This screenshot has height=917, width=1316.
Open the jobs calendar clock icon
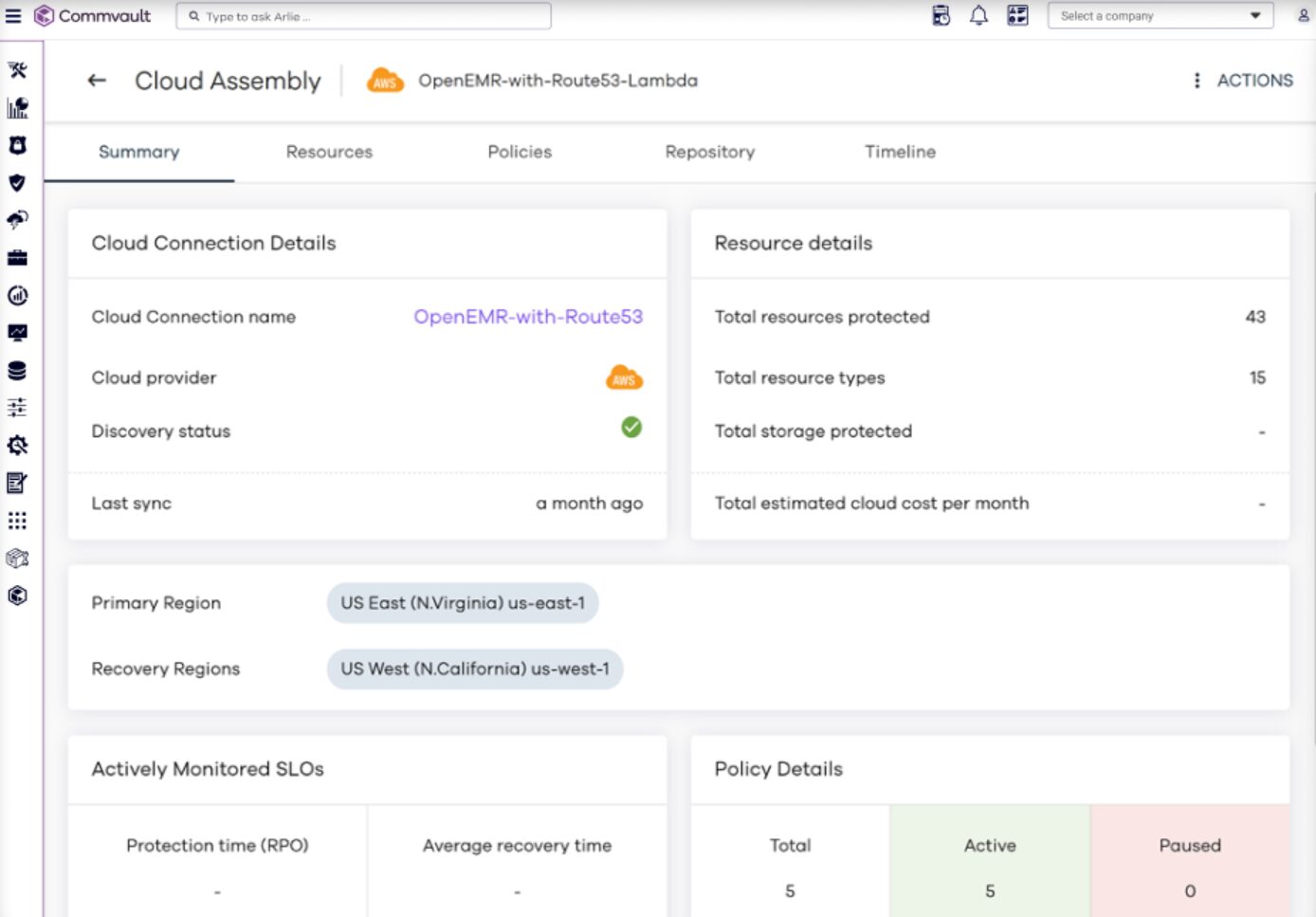click(941, 16)
